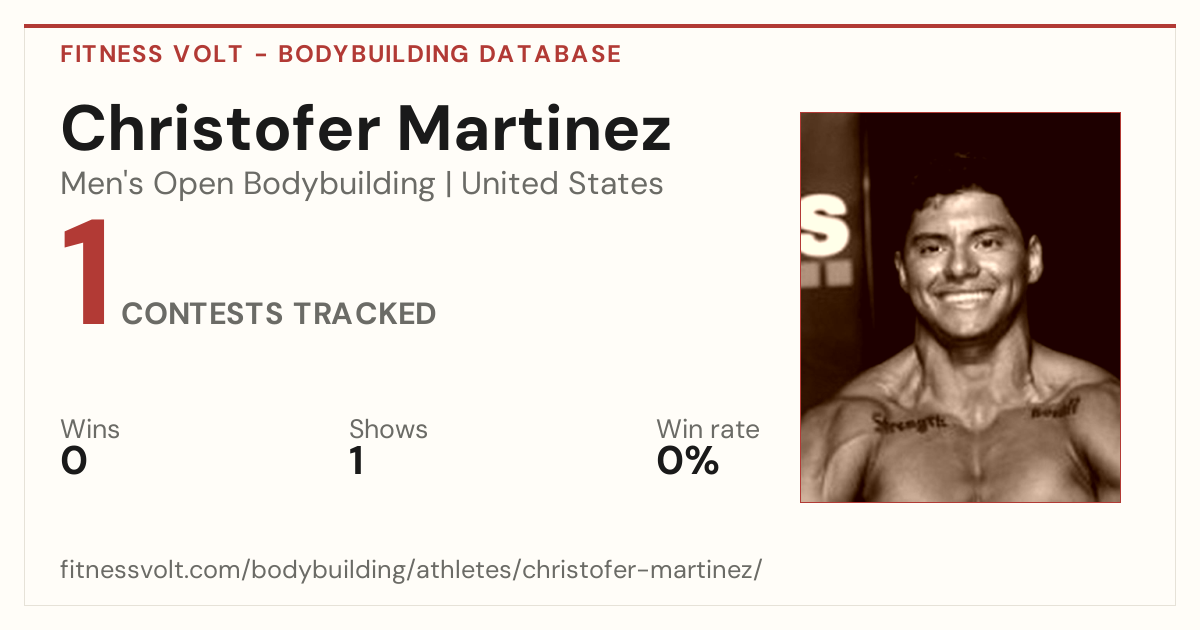Click the Strength tattoo in the photo
Viewport: 1200px width, 630px height.
point(909,423)
